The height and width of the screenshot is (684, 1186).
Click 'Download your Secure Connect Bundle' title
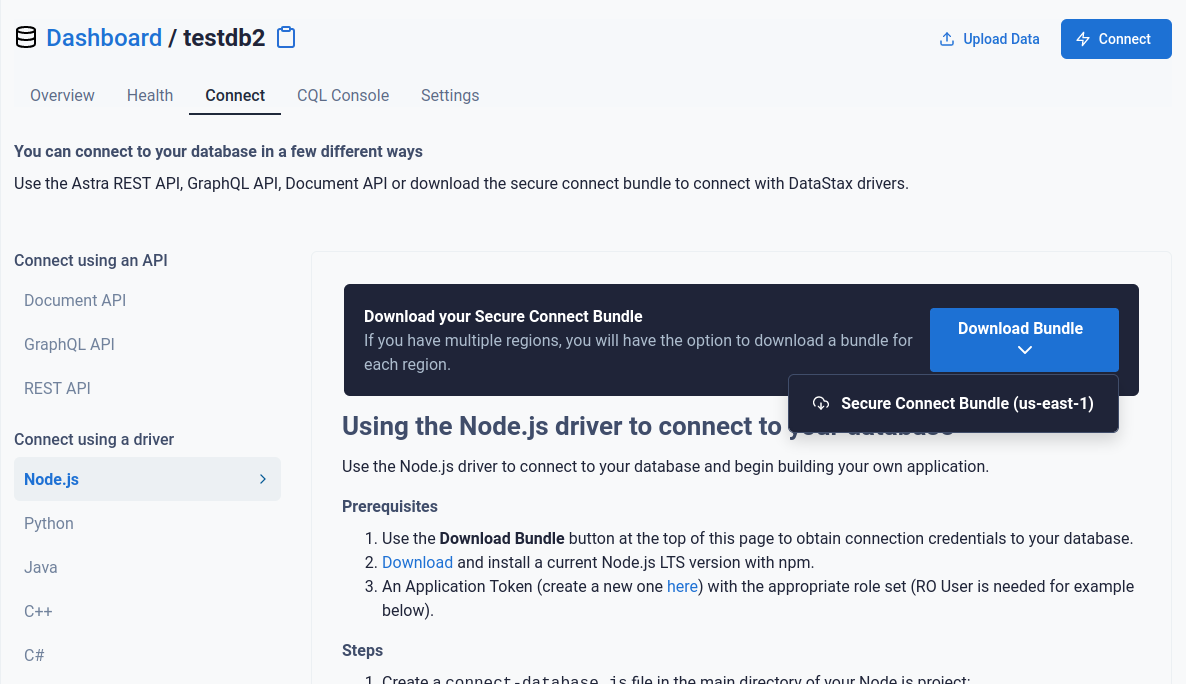[503, 316]
